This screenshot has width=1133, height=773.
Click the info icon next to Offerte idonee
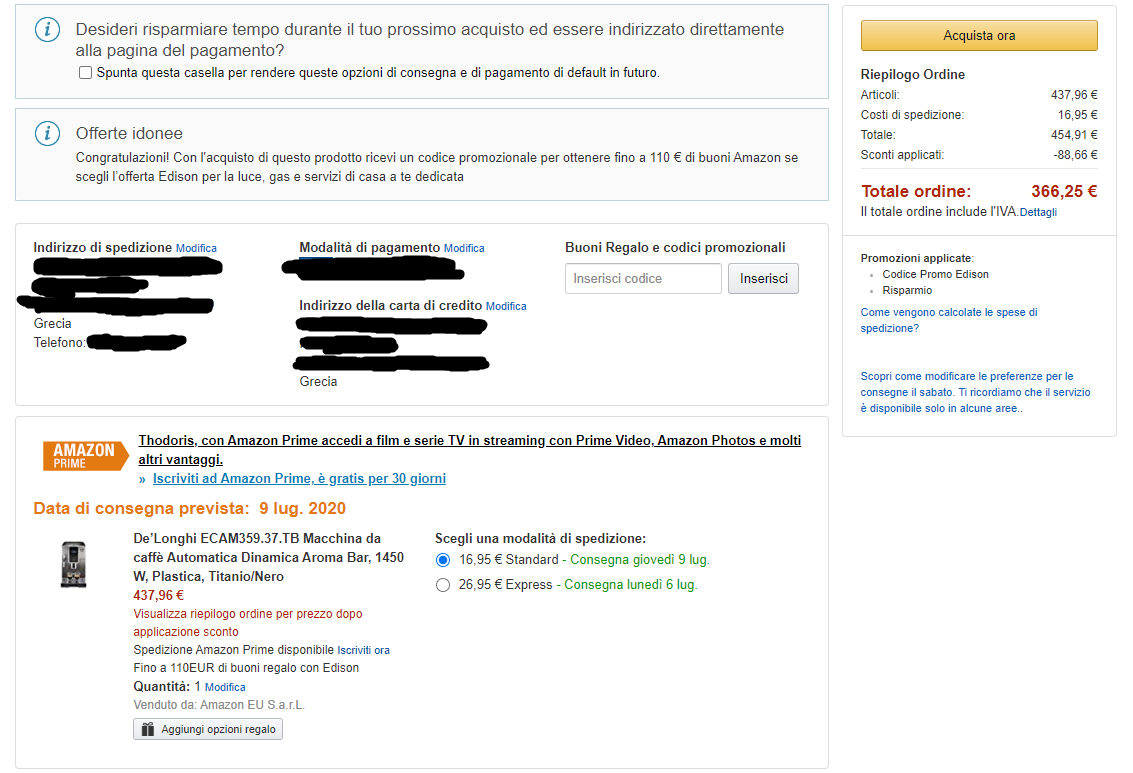[48, 134]
